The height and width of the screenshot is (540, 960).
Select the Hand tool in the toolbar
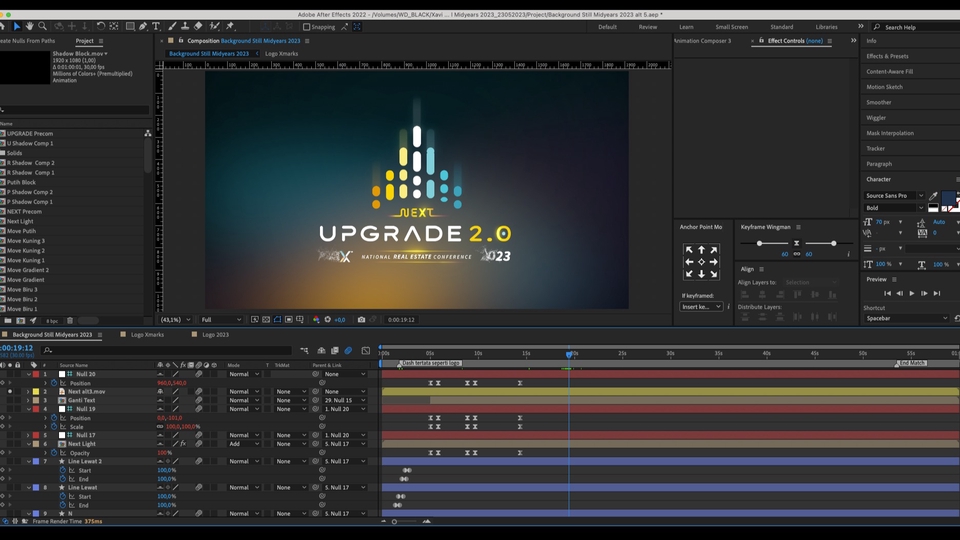click(x=29, y=26)
